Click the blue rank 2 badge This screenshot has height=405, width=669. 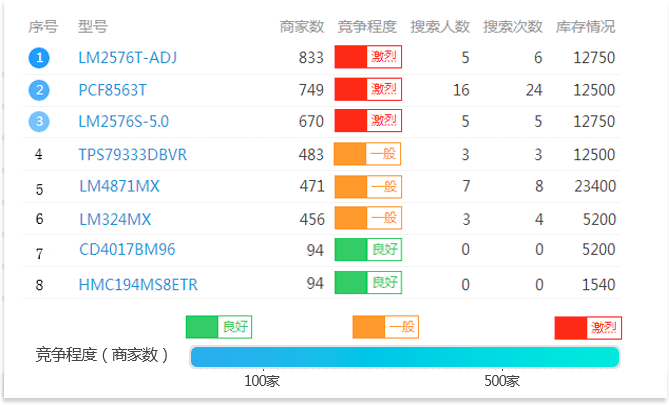(x=39, y=90)
